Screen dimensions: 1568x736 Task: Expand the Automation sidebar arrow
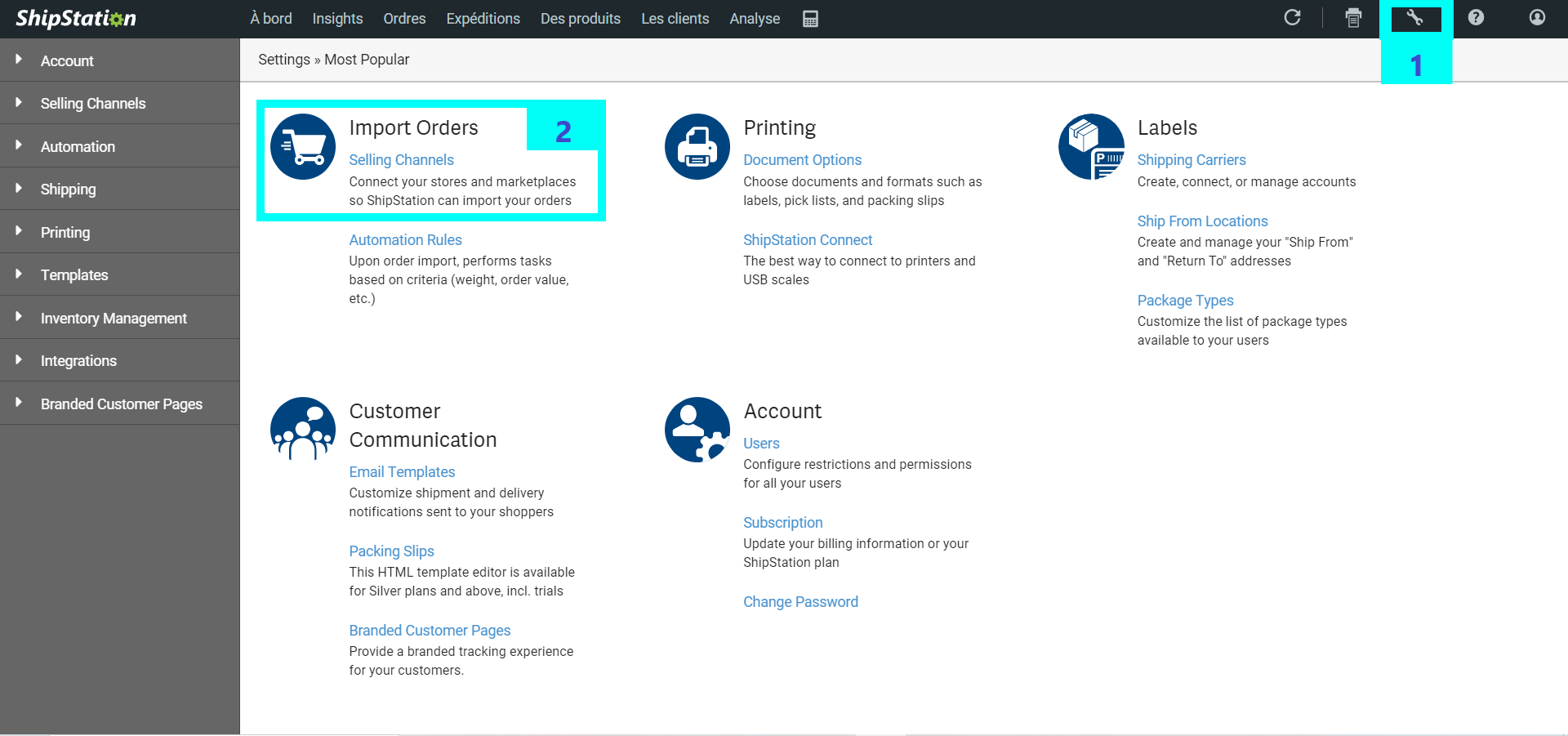click(18, 145)
